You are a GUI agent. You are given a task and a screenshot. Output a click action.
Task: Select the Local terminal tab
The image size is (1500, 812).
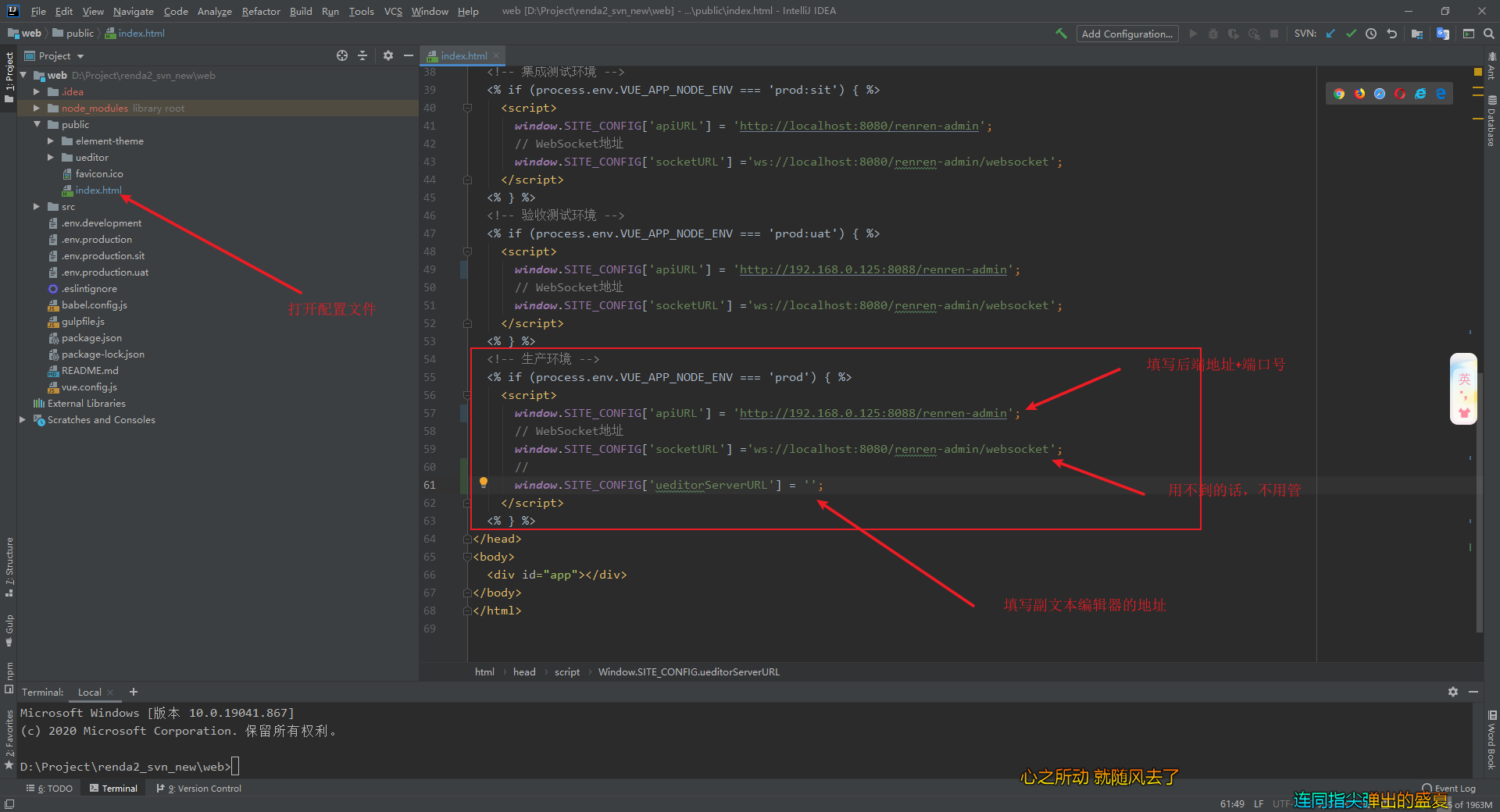point(90,692)
